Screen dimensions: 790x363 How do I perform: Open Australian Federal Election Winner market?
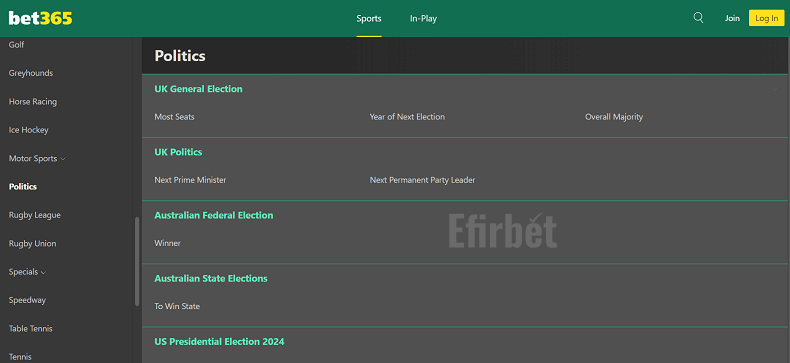[x=167, y=243]
